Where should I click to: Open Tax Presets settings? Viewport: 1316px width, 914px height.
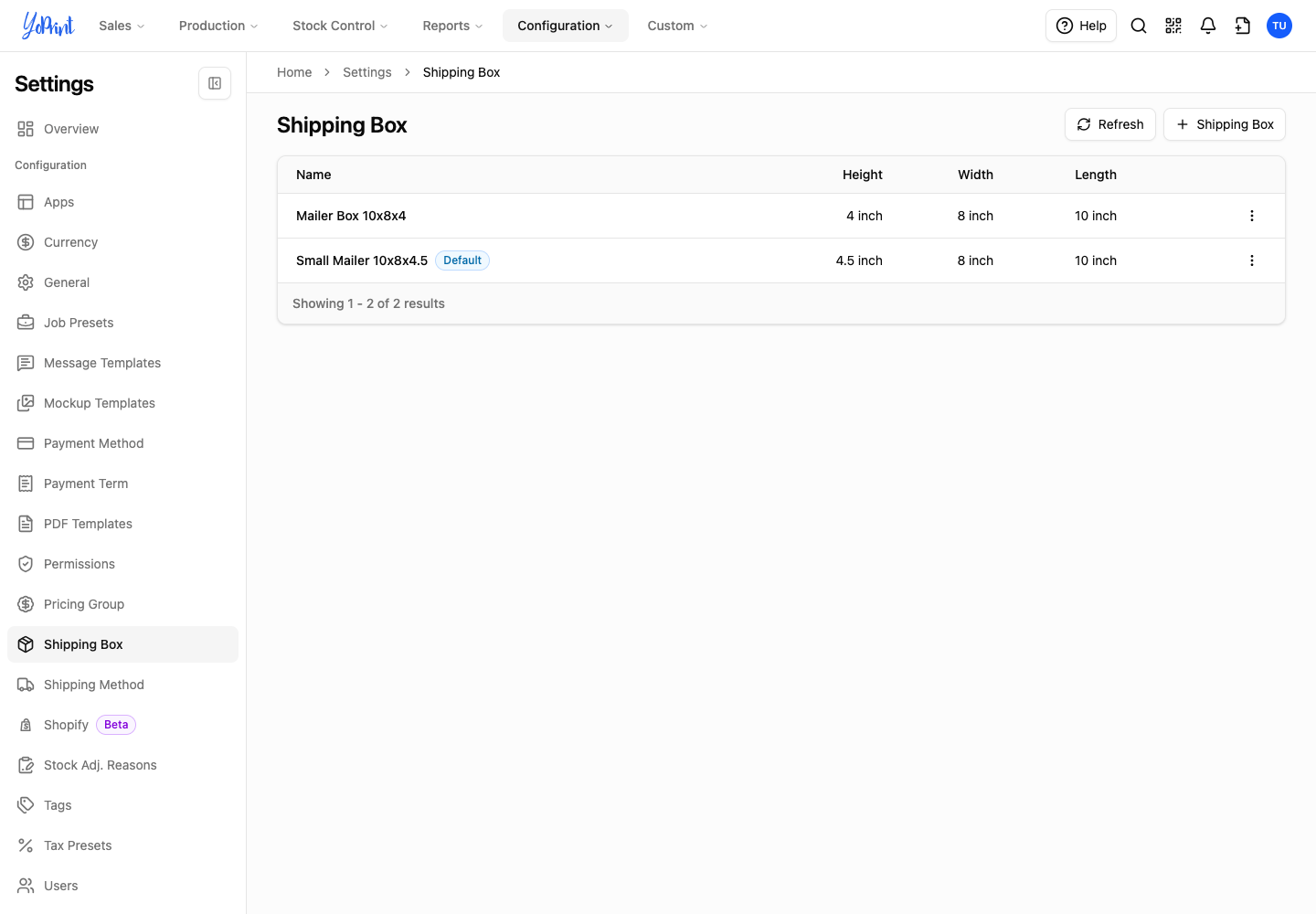pyautogui.click(x=122, y=845)
